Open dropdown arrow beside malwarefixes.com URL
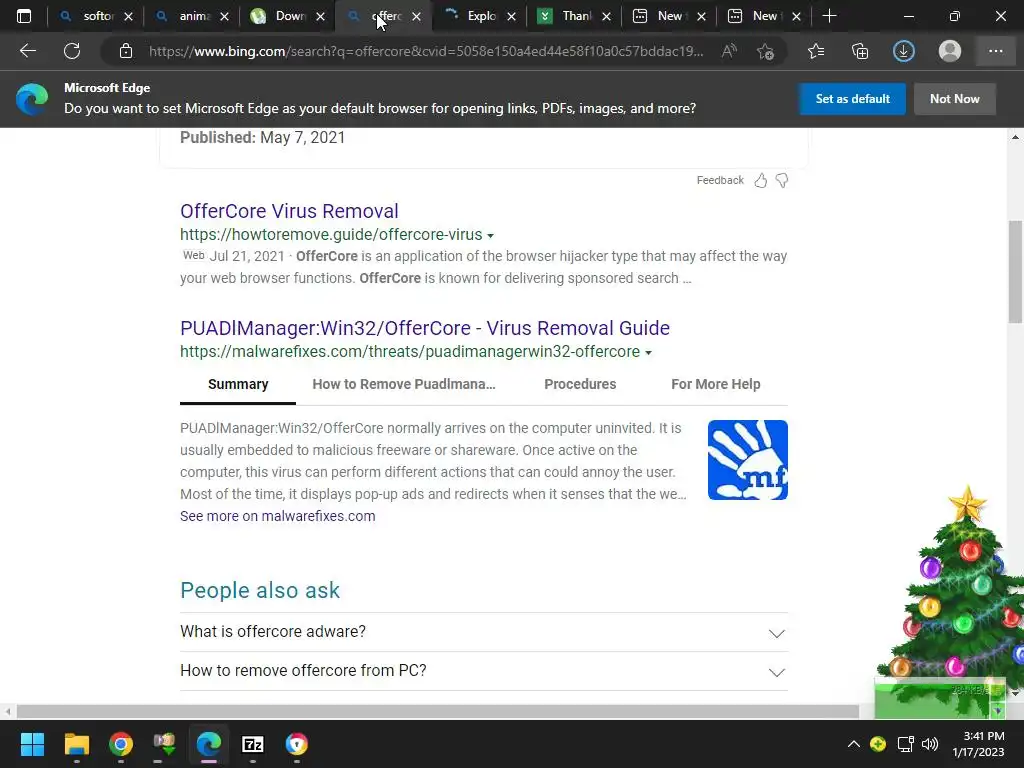Image resolution: width=1024 pixels, height=768 pixels. (648, 353)
